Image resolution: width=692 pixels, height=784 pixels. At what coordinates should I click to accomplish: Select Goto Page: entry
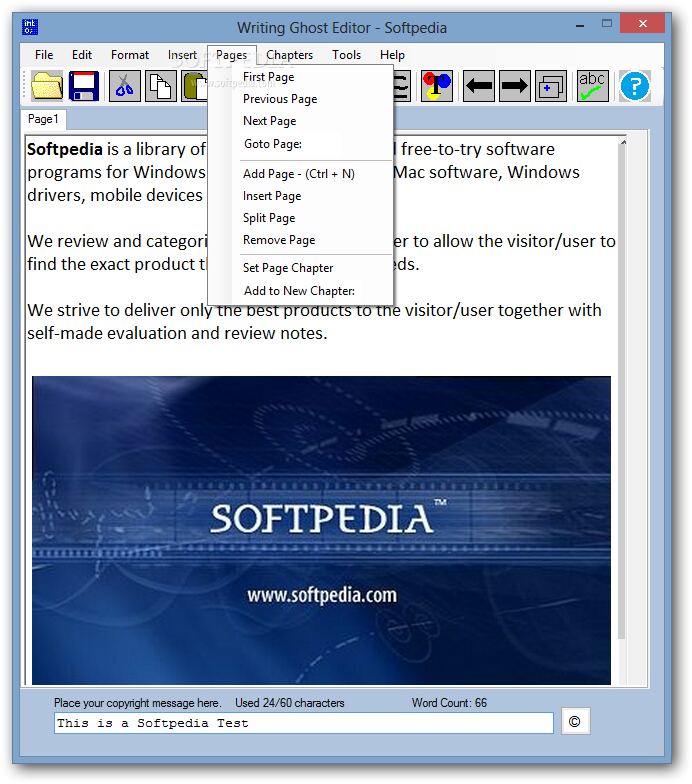point(300,144)
